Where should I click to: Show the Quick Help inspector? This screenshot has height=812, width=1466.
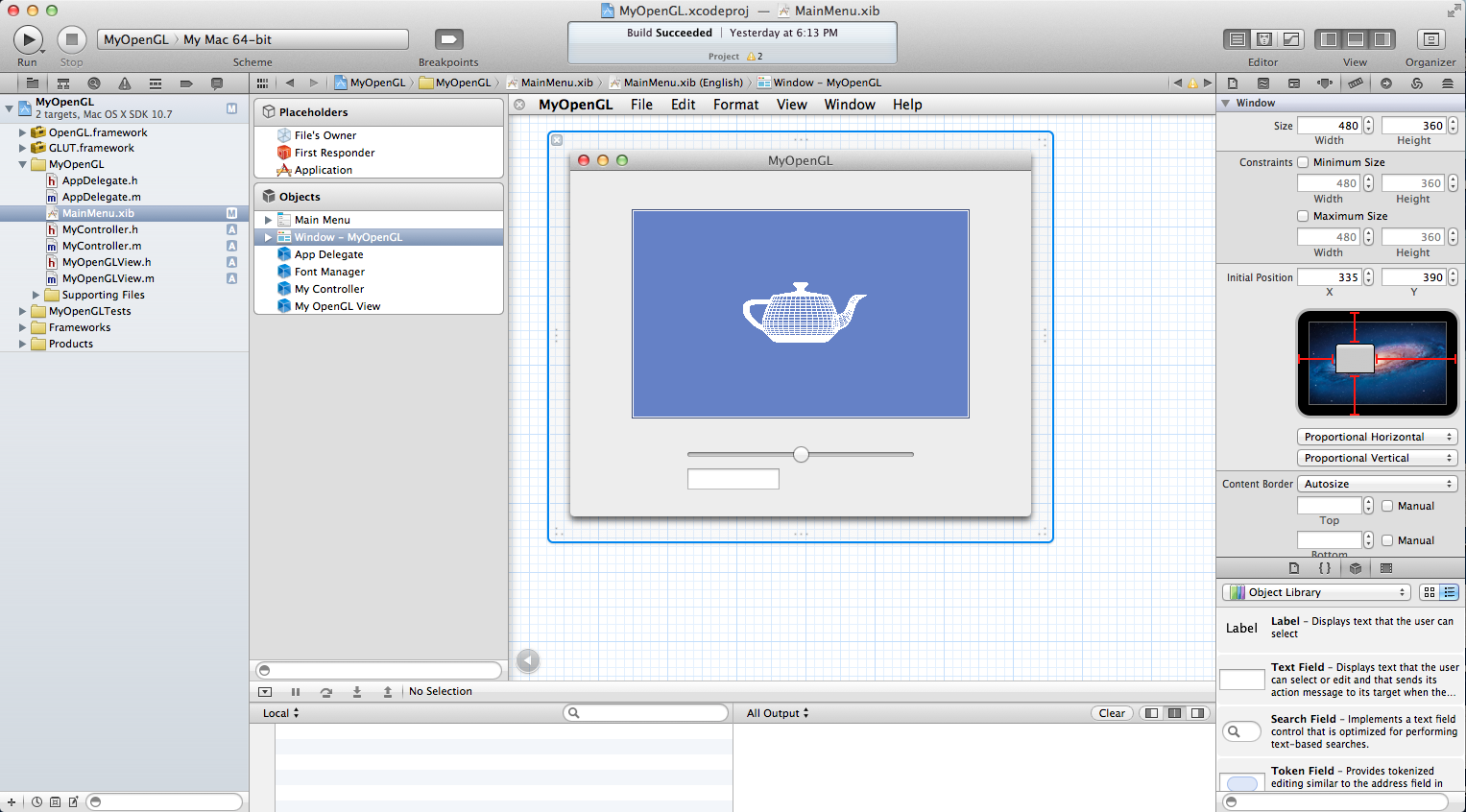[x=1263, y=84]
